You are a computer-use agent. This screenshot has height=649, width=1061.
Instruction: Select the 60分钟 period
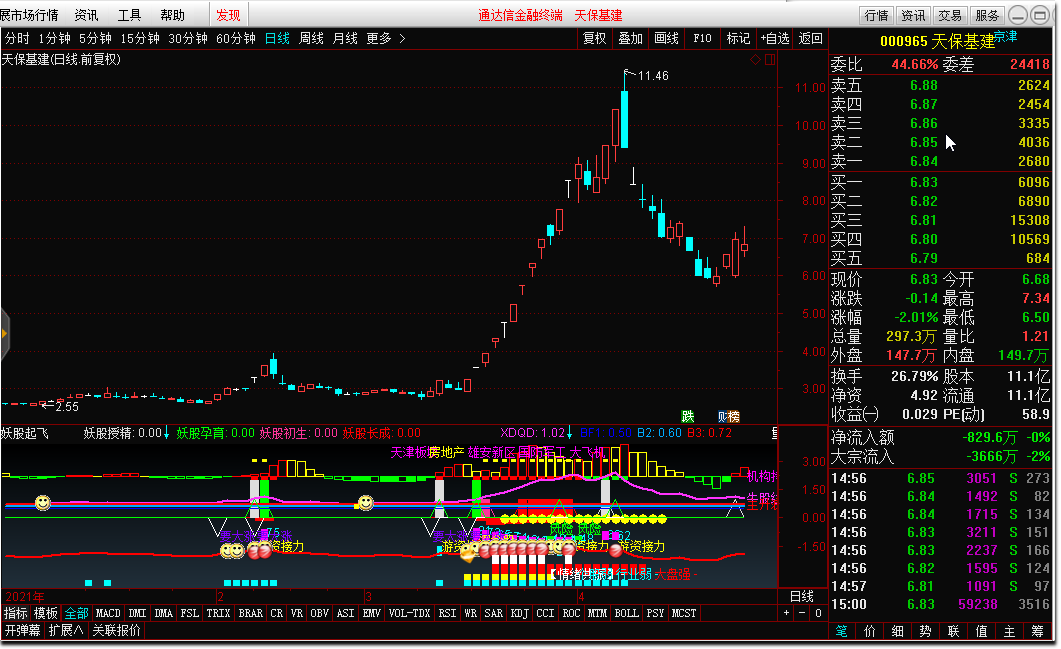(235, 39)
